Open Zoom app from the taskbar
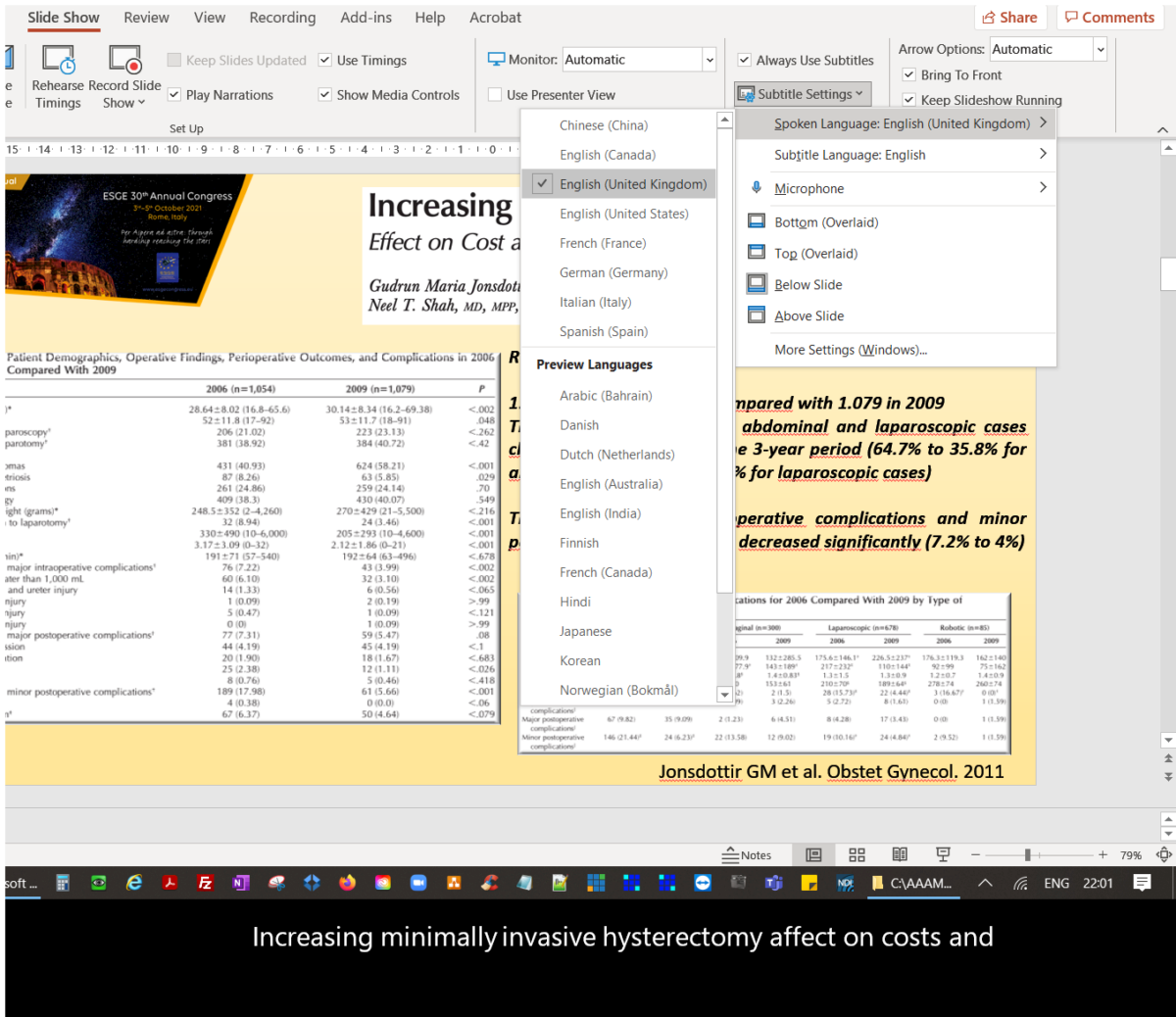1176x1017 pixels. click(418, 883)
